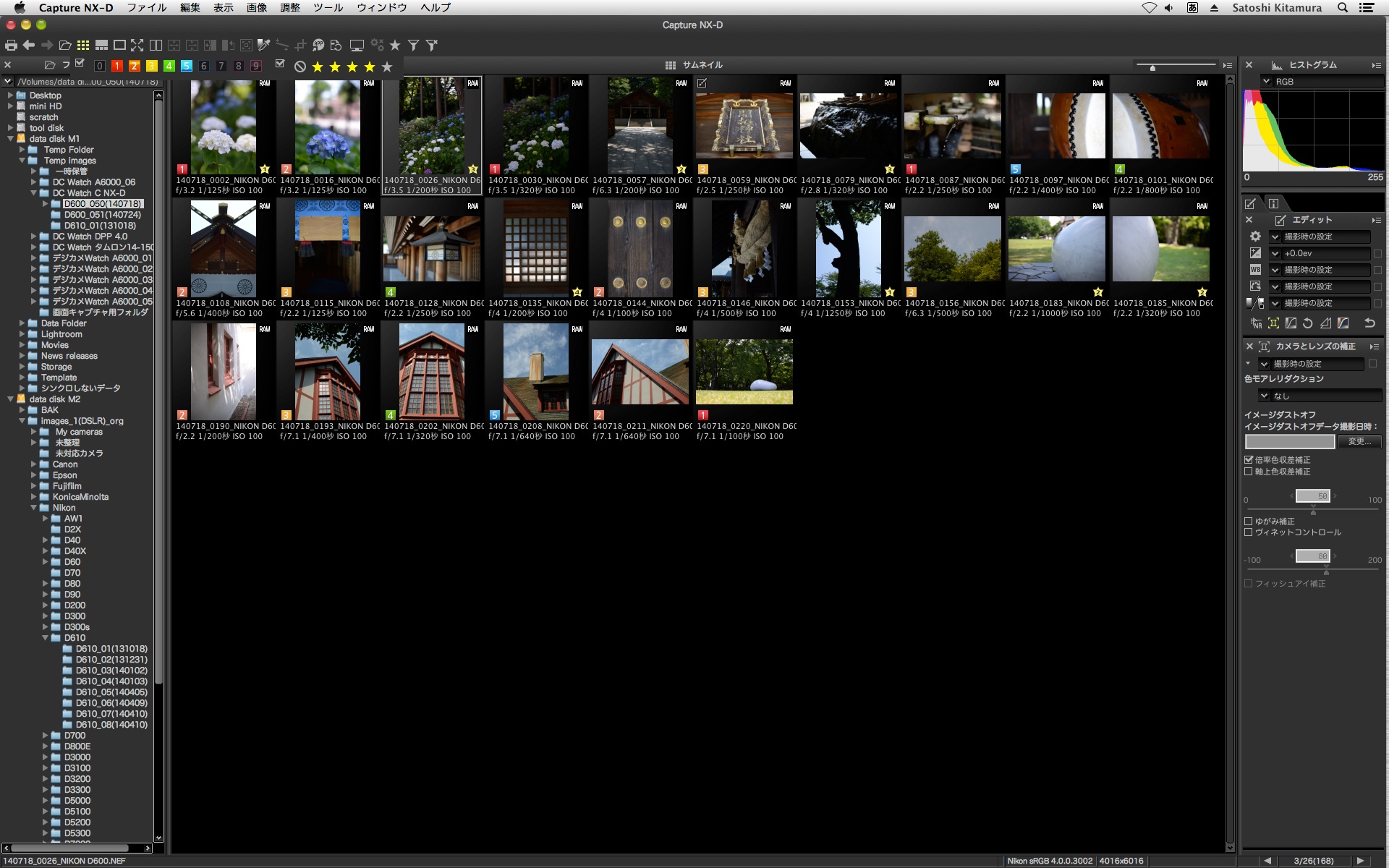Open the exposure compensation tool
Image resolution: width=1389 pixels, height=868 pixels.
coord(1255,253)
